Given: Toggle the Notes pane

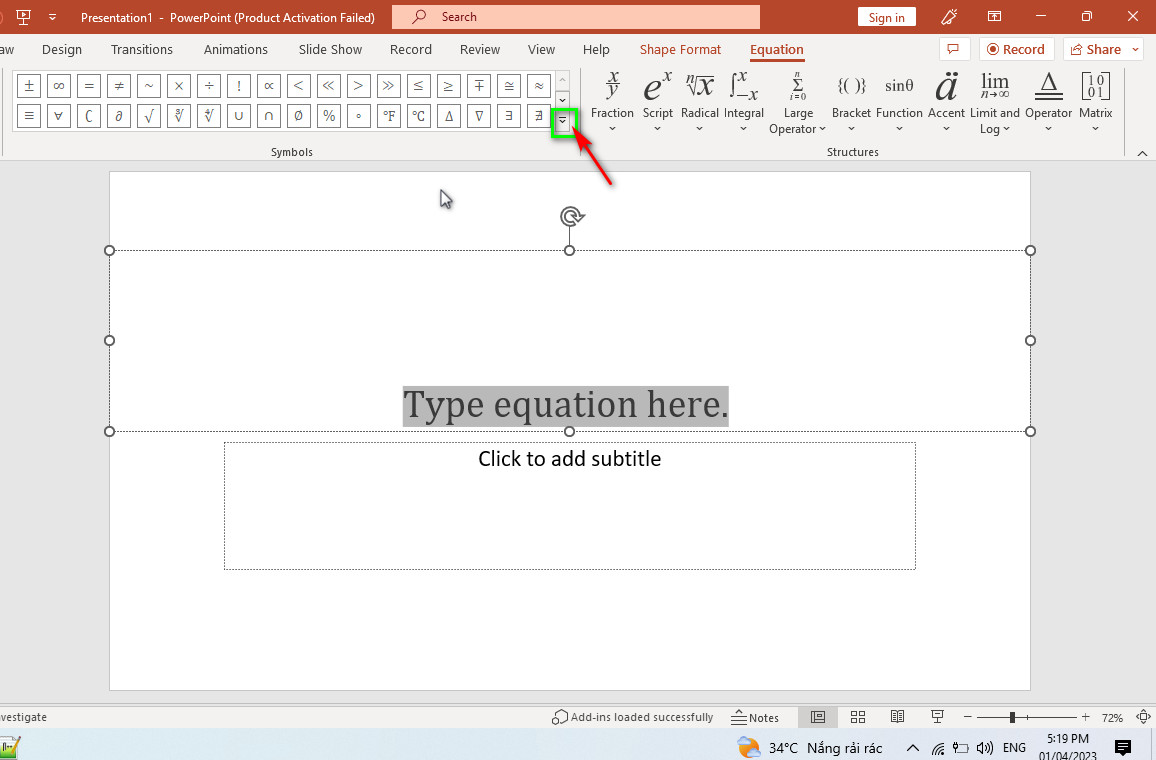Looking at the screenshot, I should point(755,717).
